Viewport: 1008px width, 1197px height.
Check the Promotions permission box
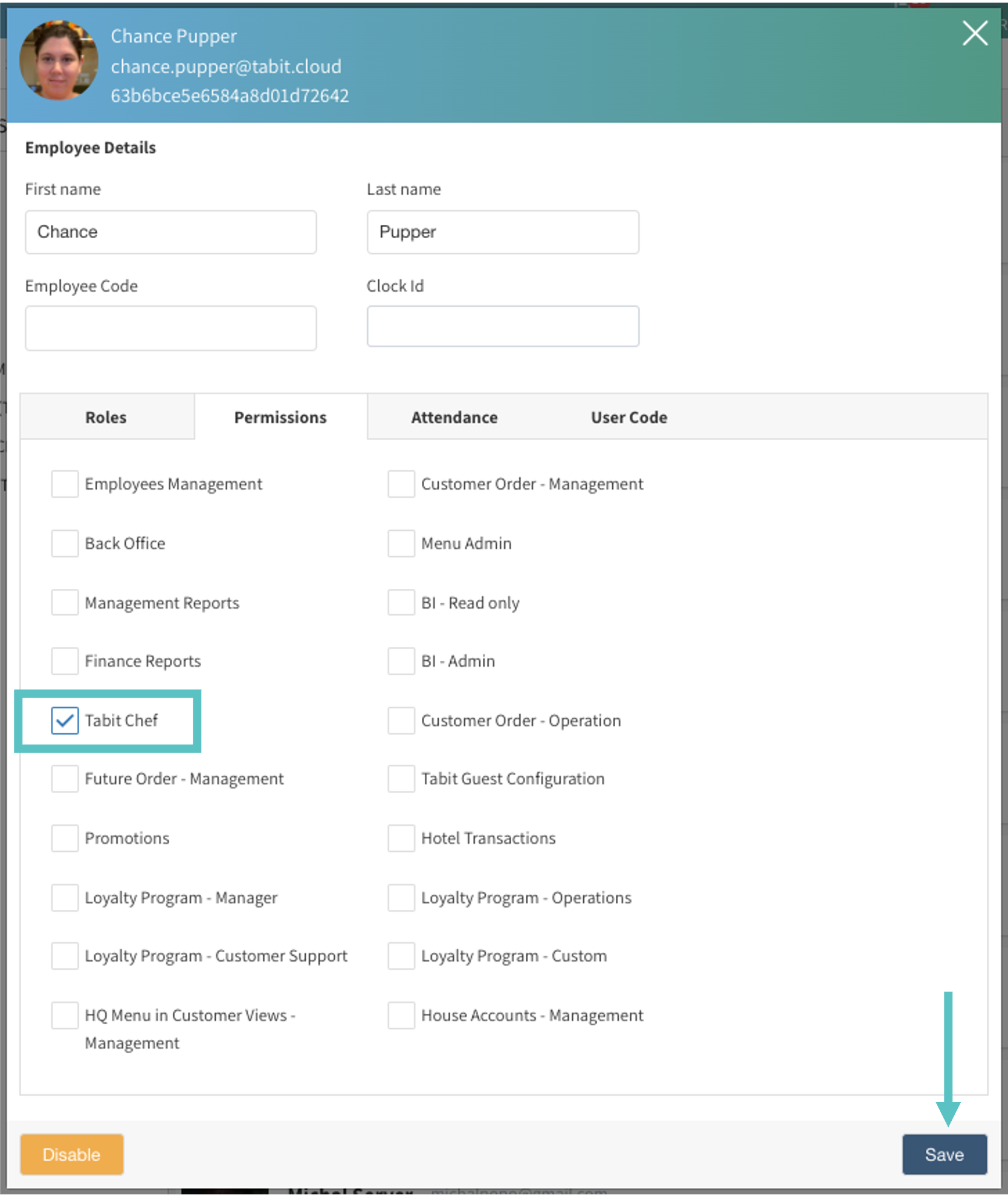(x=65, y=839)
